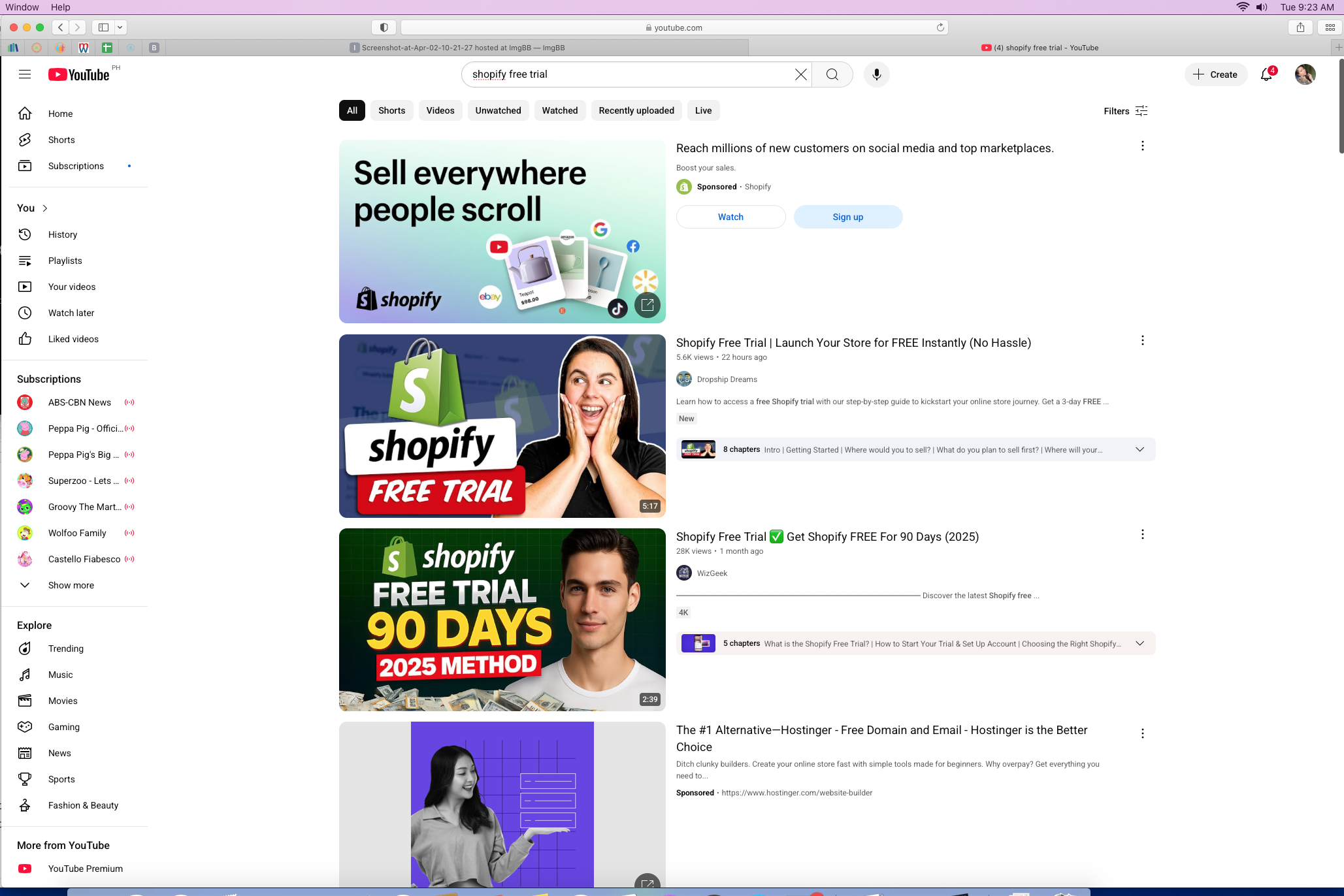Open the Get Shopify FREE For 90 Days title
The height and width of the screenshot is (896, 1344).
coord(828,537)
